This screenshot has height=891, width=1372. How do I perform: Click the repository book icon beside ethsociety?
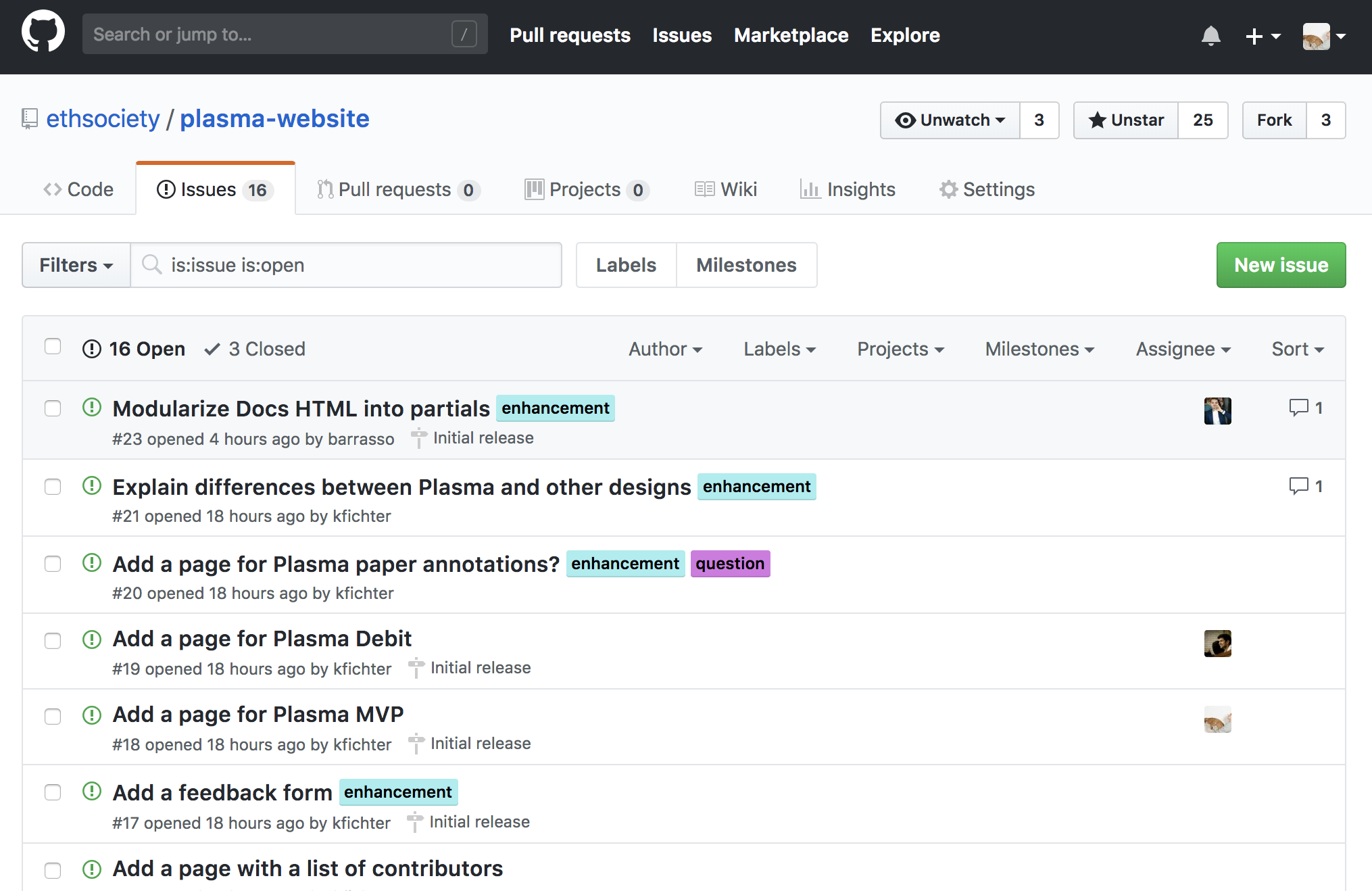coord(29,118)
